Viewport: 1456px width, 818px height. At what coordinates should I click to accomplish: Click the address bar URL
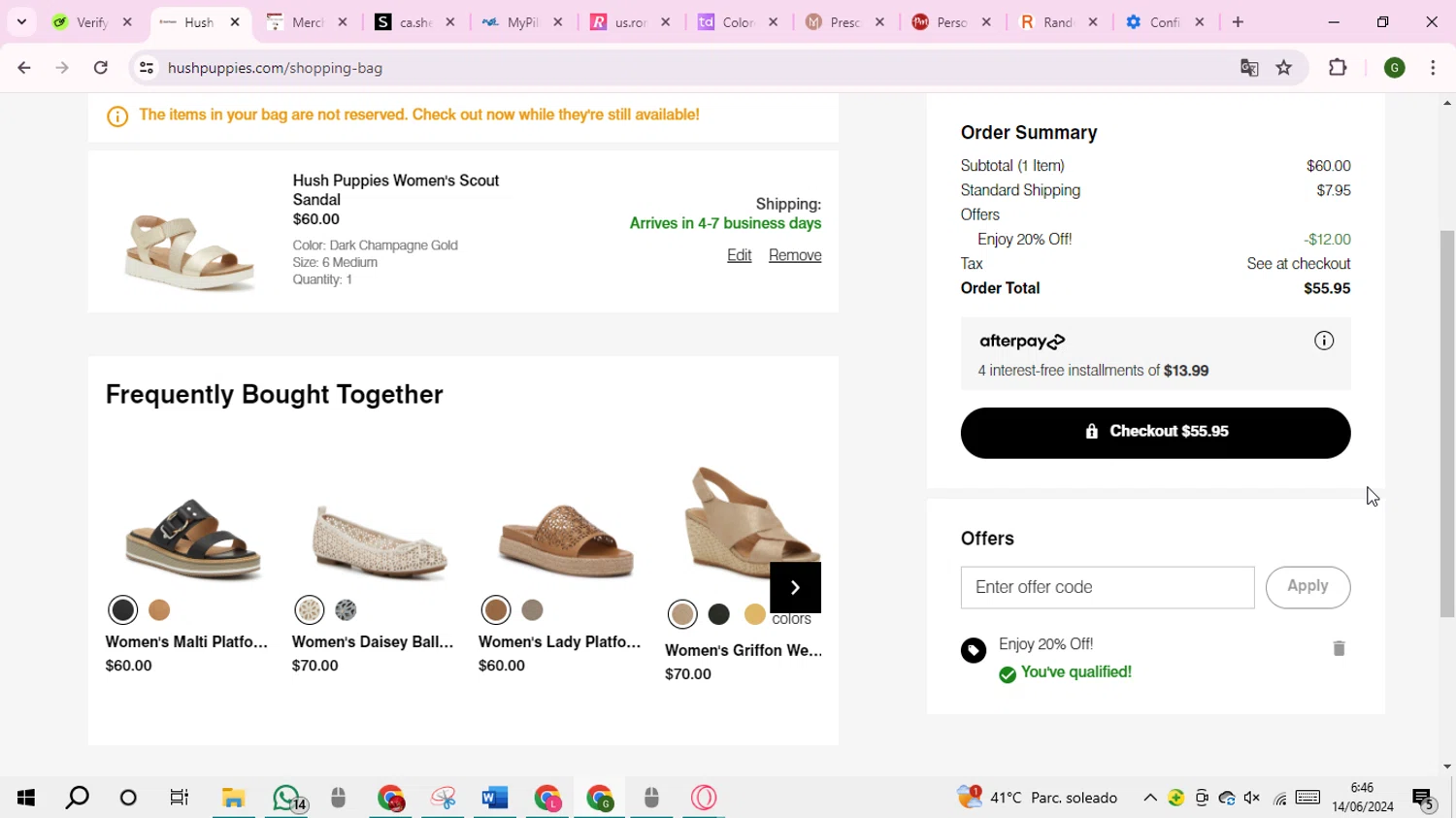(x=275, y=68)
